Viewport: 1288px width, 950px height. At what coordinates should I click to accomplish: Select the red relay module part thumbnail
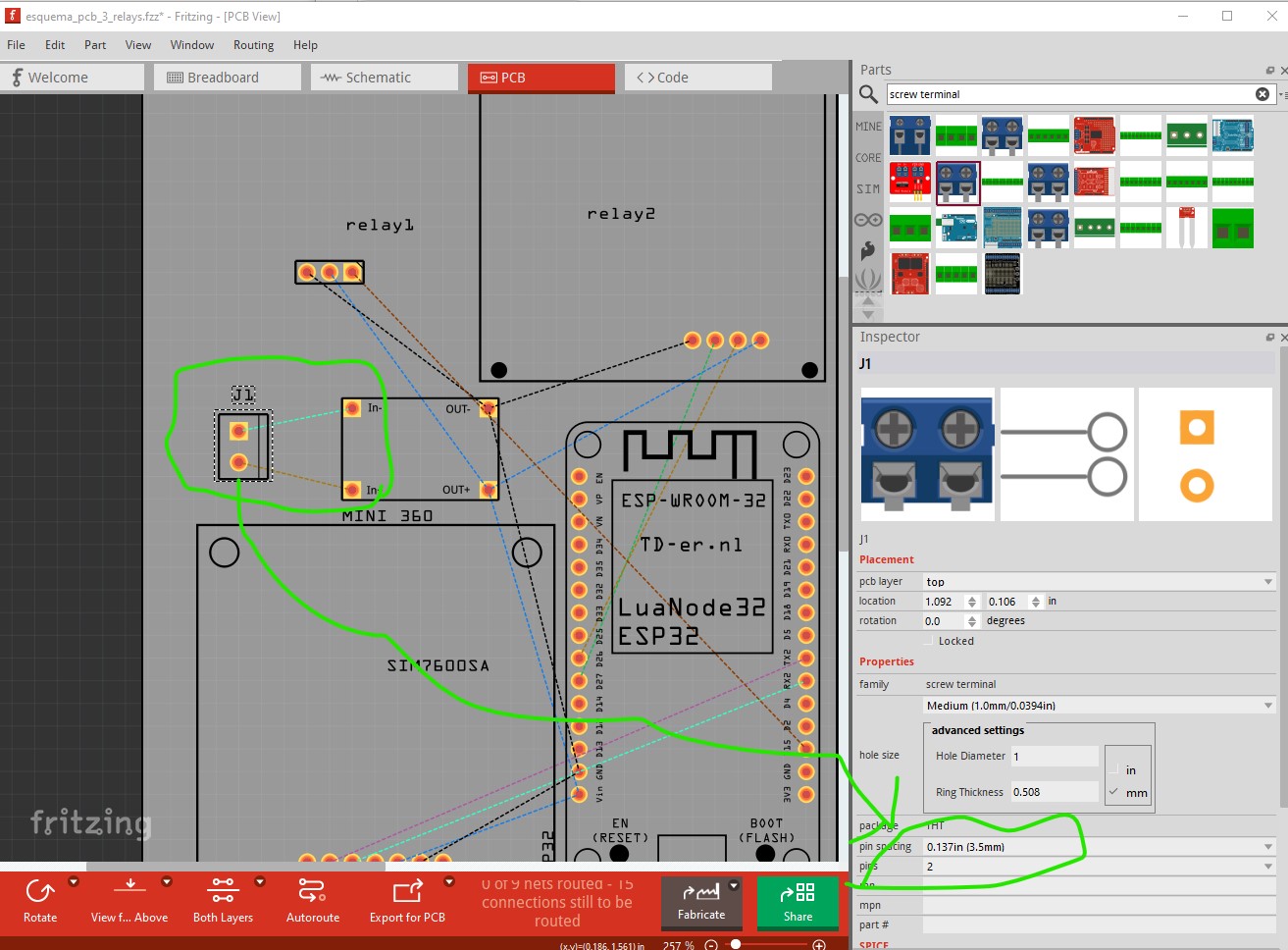[910, 183]
